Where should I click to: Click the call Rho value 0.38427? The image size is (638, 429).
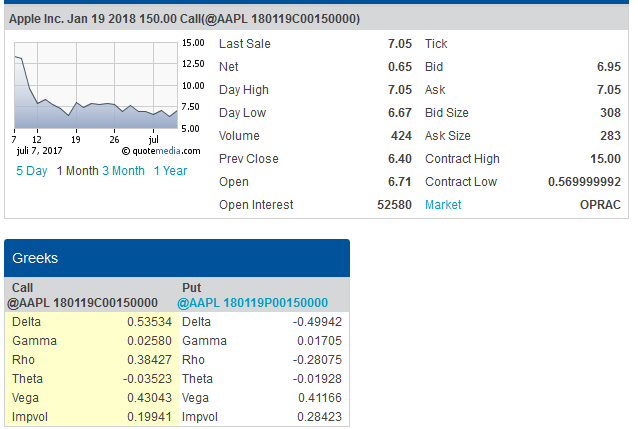[149, 360]
